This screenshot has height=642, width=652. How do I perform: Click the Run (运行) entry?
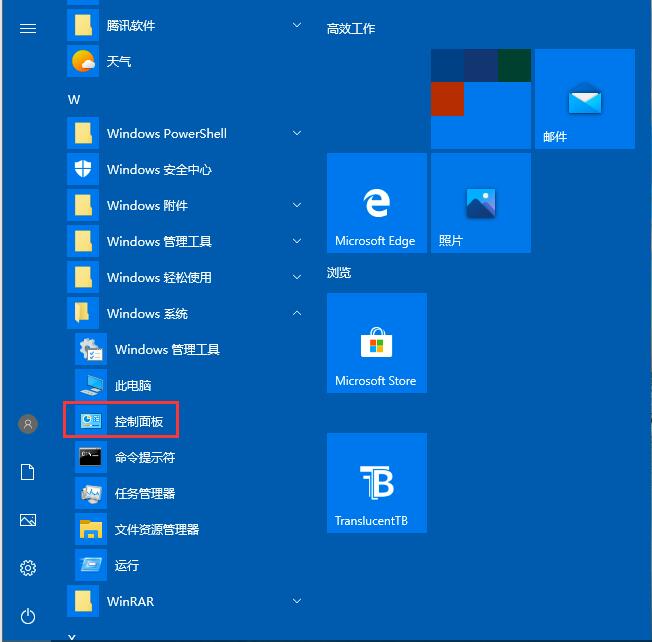126,565
